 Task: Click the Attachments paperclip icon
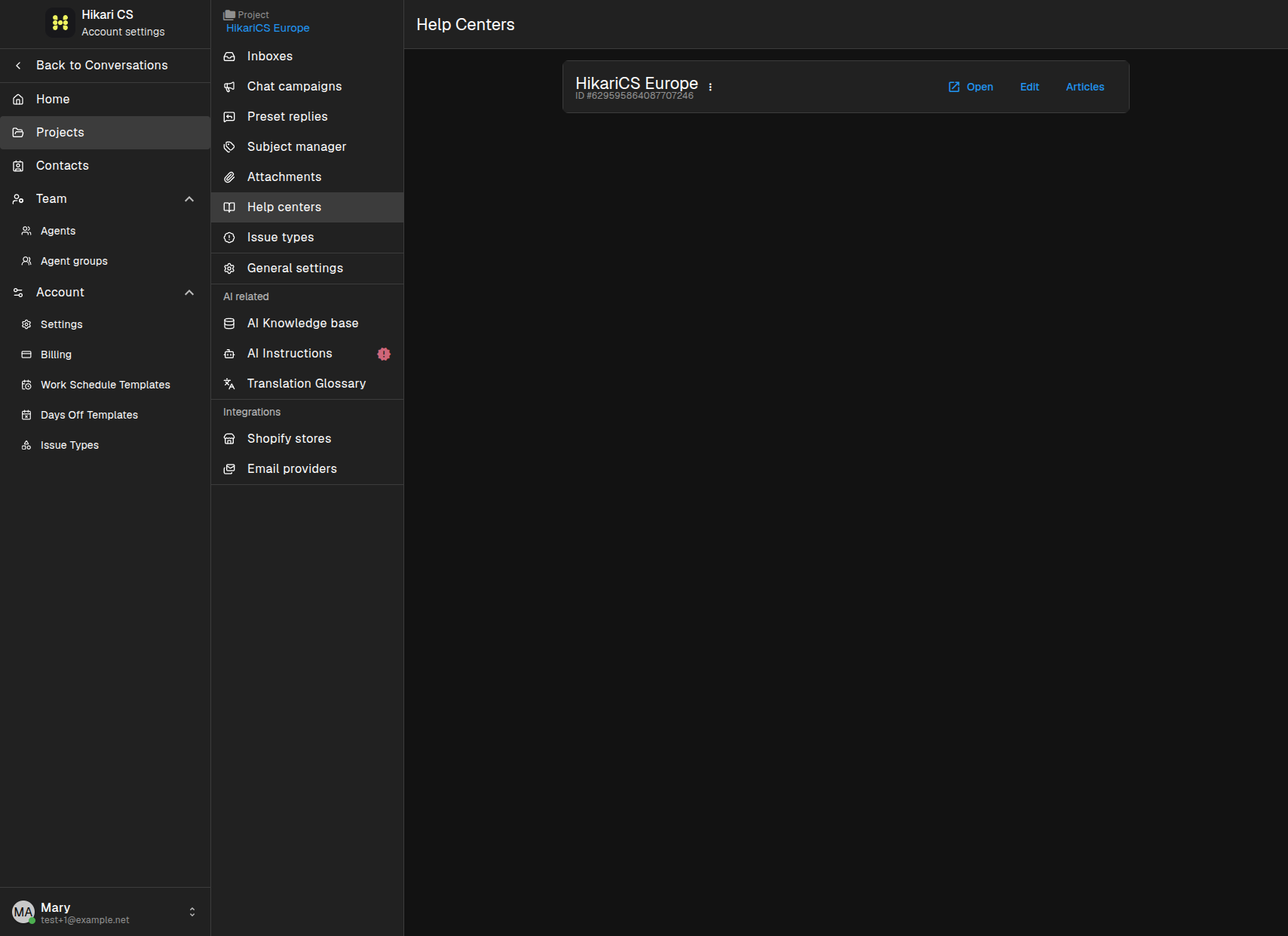[x=229, y=177]
